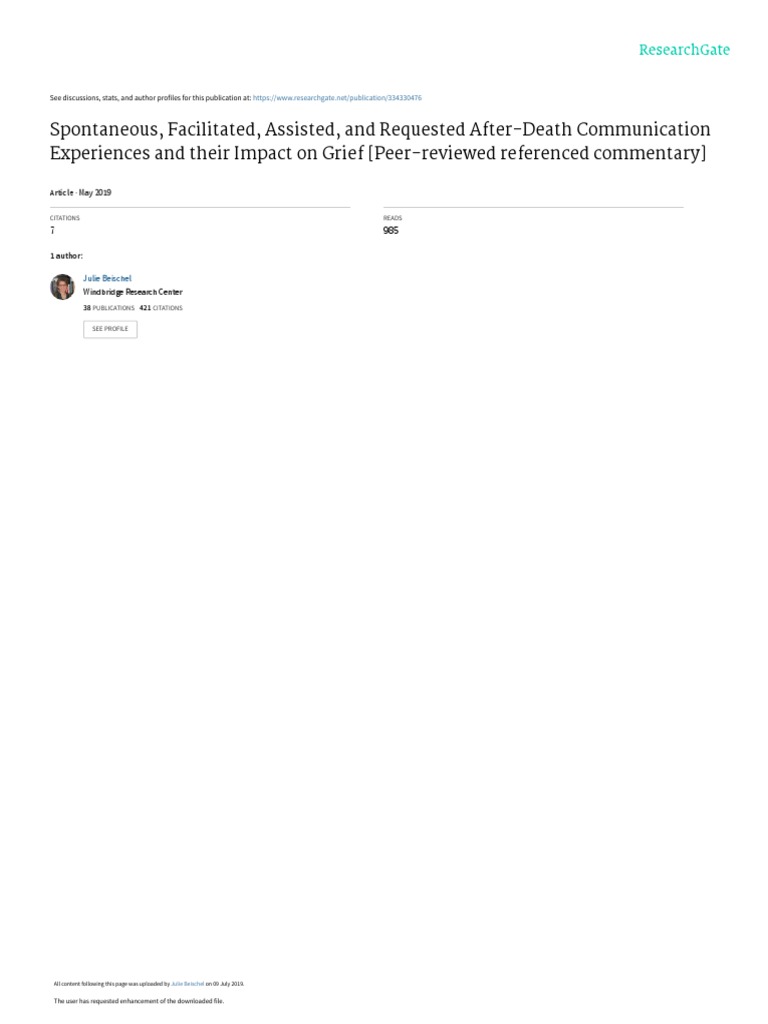
Task: Click the READS heading label
Action: [x=392, y=218]
